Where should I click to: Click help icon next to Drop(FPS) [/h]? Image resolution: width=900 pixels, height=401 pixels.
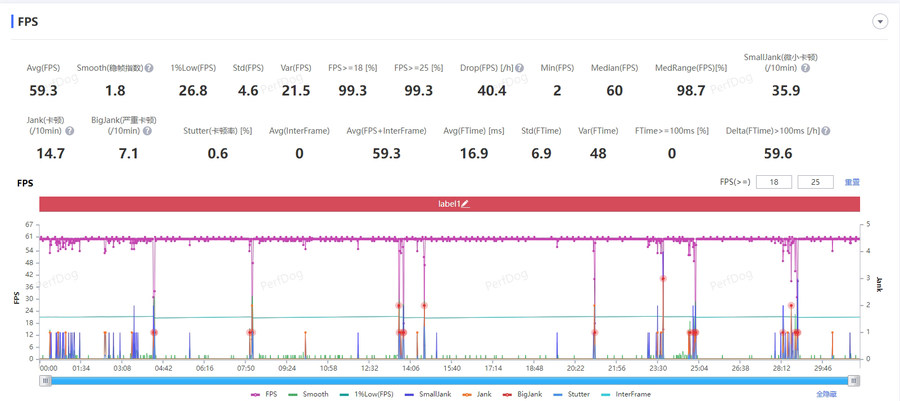(x=519, y=68)
